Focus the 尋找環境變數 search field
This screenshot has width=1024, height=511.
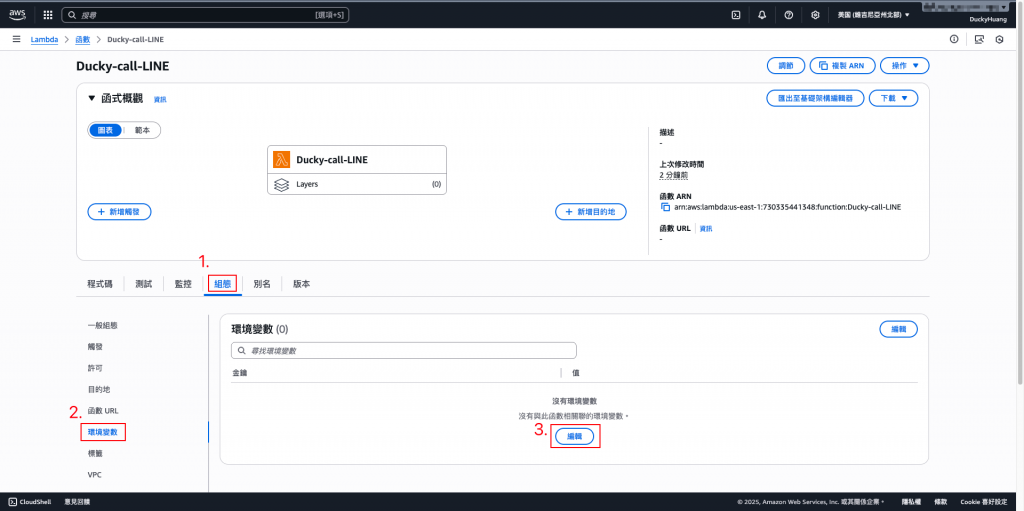point(404,351)
